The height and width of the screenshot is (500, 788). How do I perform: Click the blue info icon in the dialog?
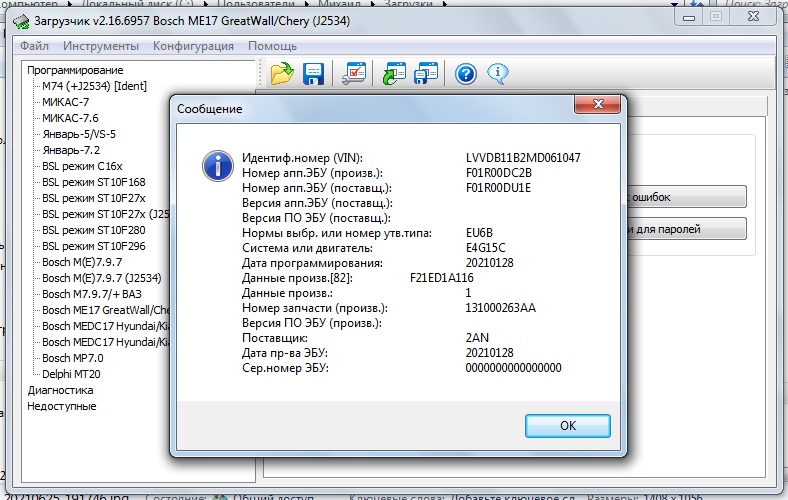(x=218, y=166)
